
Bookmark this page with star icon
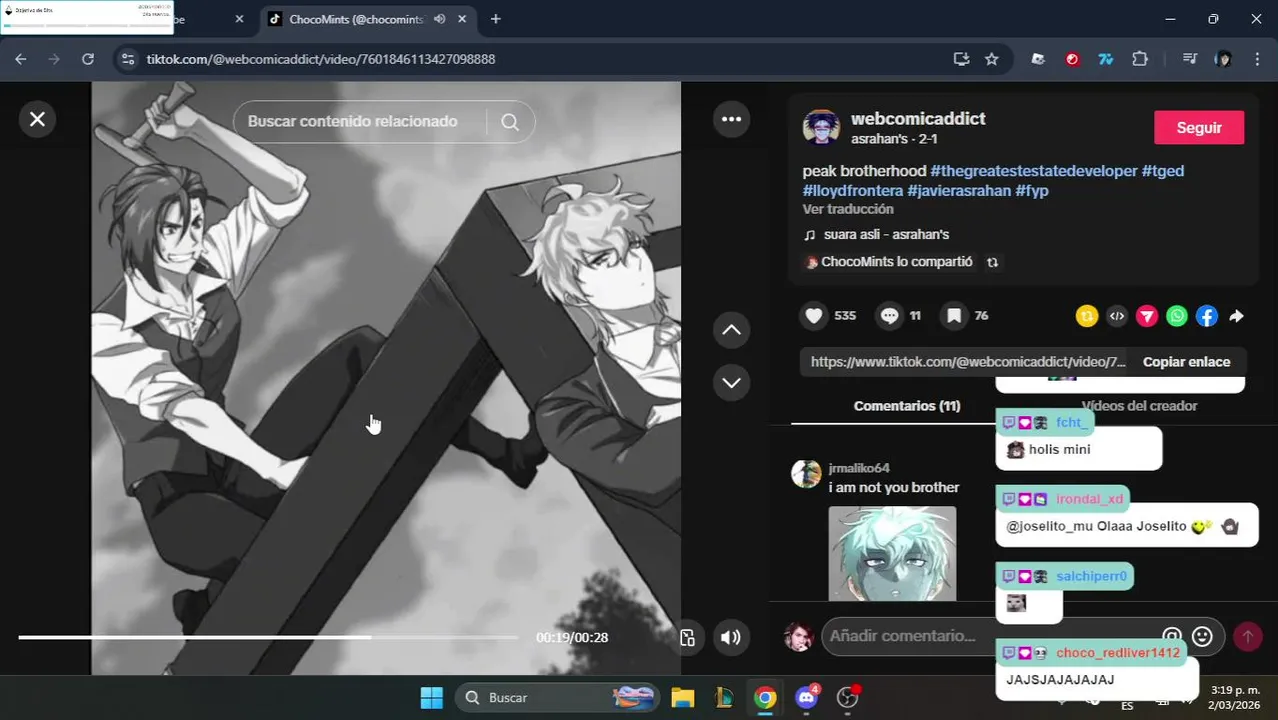[991, 59]
